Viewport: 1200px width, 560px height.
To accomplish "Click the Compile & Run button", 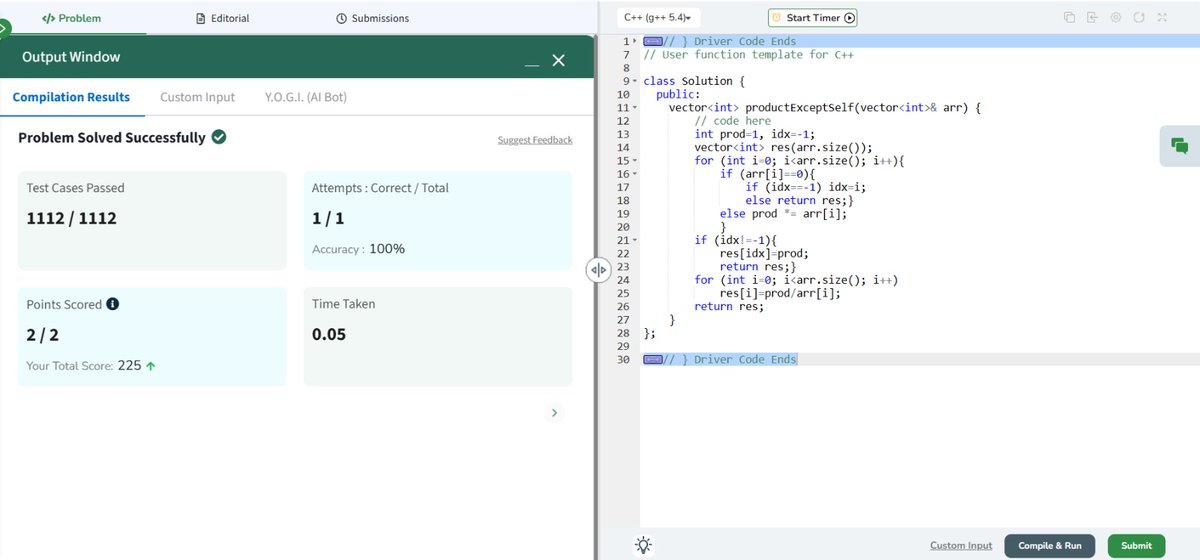I will pos(1050,546).
